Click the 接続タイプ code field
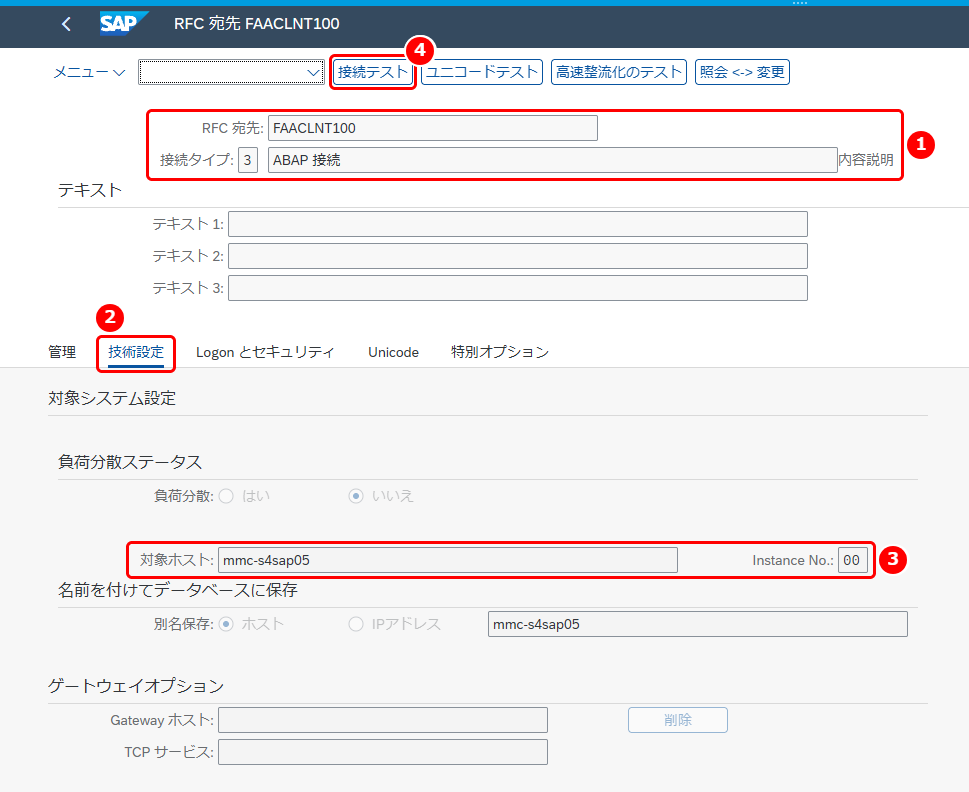This screenshot has width=969, height=792. (248, 160)
